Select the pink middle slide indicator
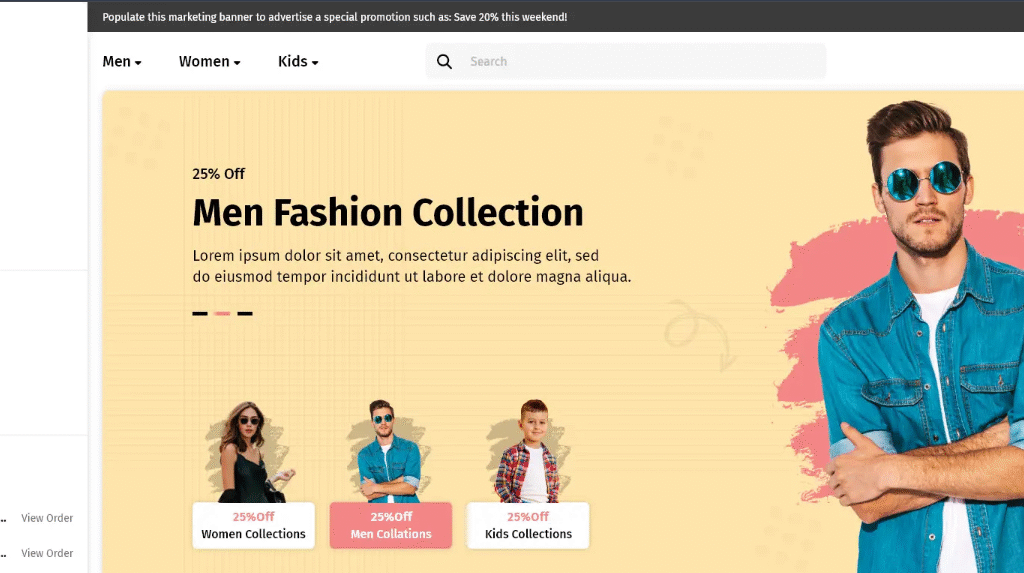 click(222, 314)
